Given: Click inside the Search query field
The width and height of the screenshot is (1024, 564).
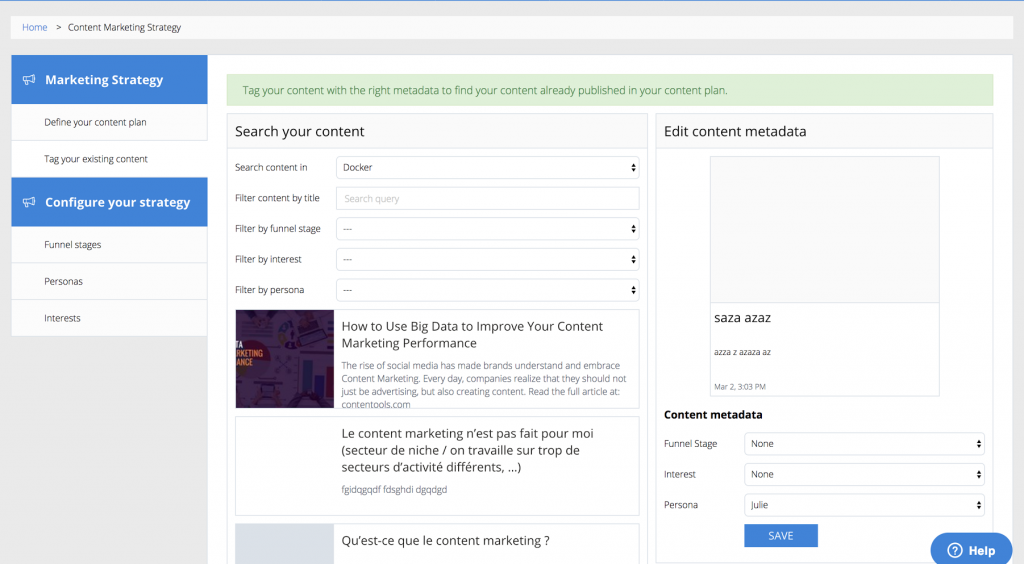Looking at the screenshot, I should (487, 198).
